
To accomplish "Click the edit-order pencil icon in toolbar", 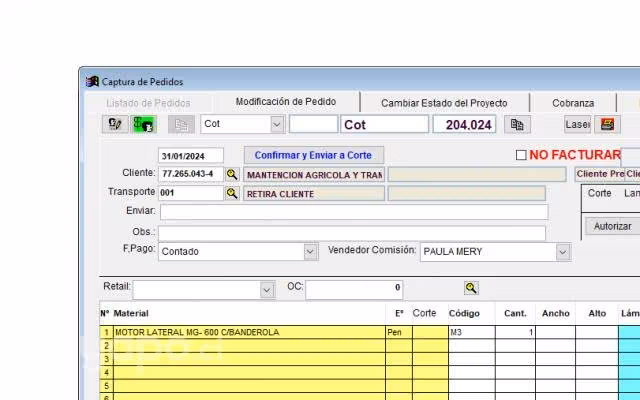I will tap(115, 124).
